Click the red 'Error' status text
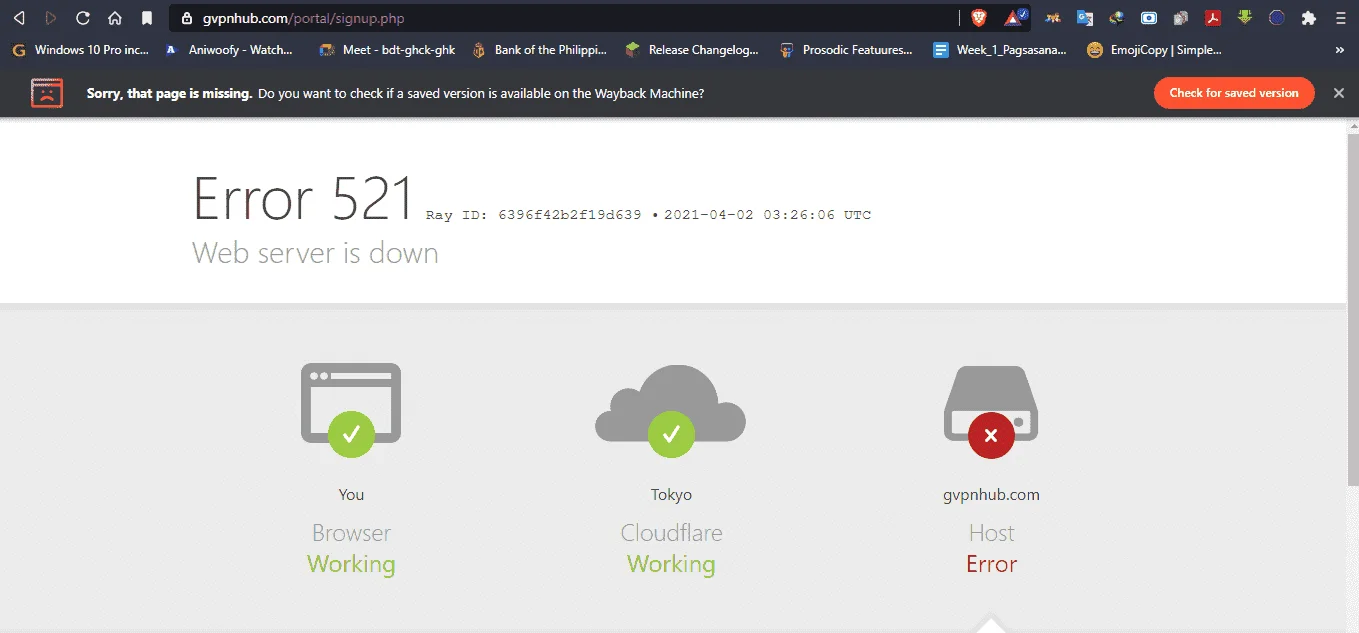This screenshot has width=1359, height=633. pos(991,564)
